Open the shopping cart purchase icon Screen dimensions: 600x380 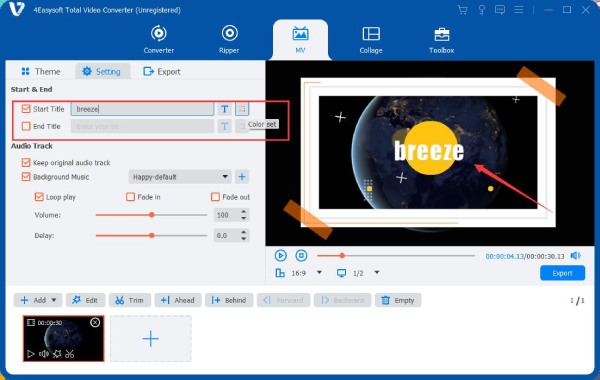click(x=463, y=10)
